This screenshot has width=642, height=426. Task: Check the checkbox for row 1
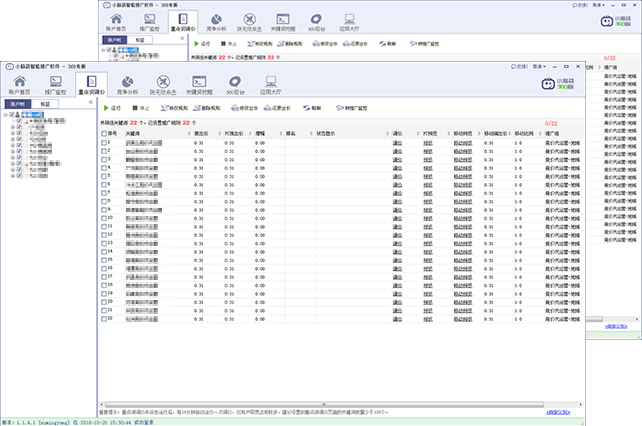point(103,143)
